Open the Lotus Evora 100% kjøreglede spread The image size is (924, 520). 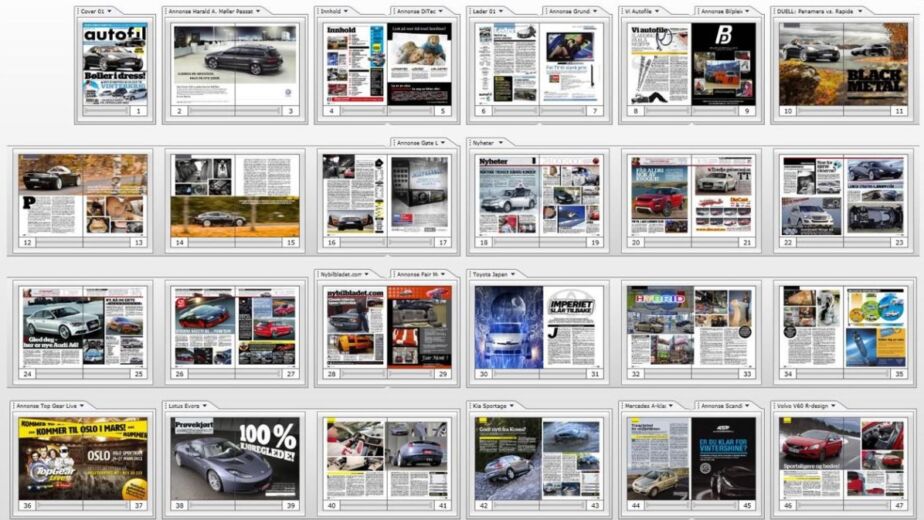[235, 459]
